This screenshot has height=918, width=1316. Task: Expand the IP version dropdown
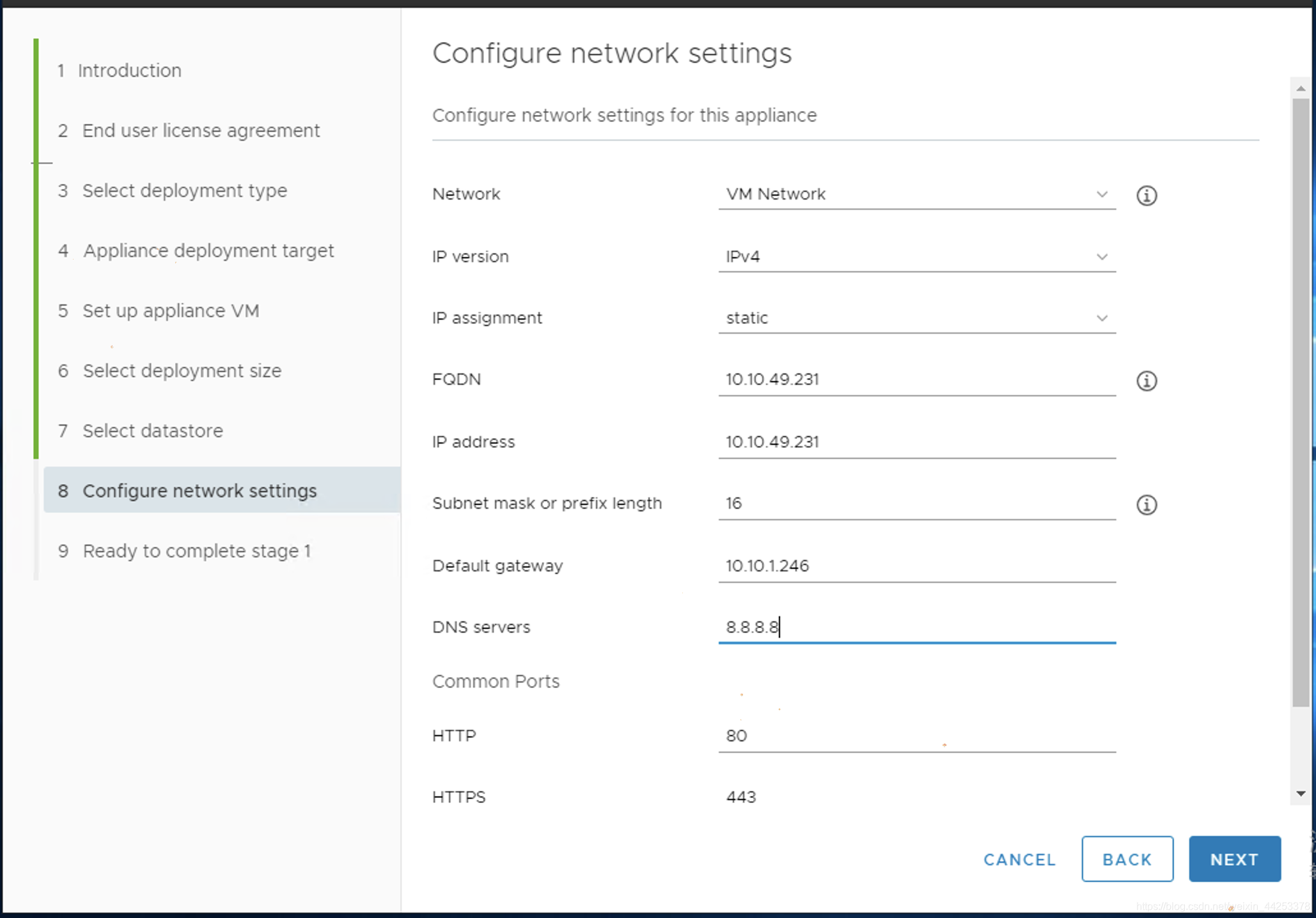point(1100,256)
